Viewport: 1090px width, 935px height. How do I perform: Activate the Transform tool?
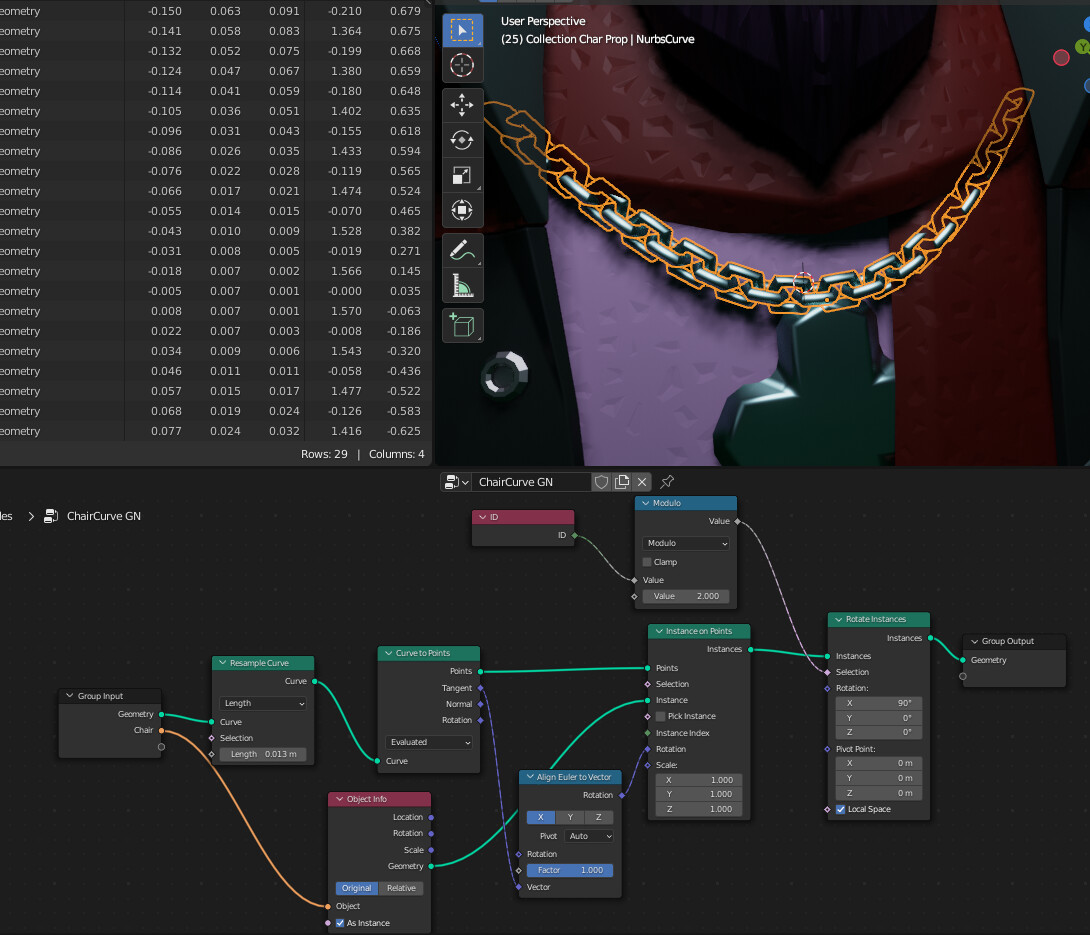pos(462,210)
